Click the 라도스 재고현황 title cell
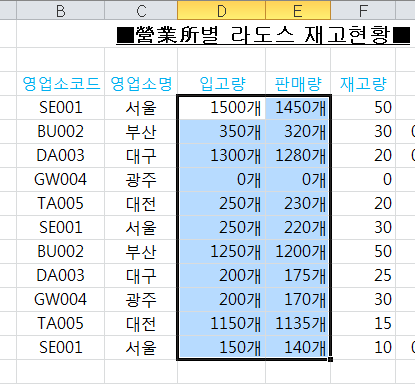This screenshot has height=384, width=415. [x=263, y=35]
